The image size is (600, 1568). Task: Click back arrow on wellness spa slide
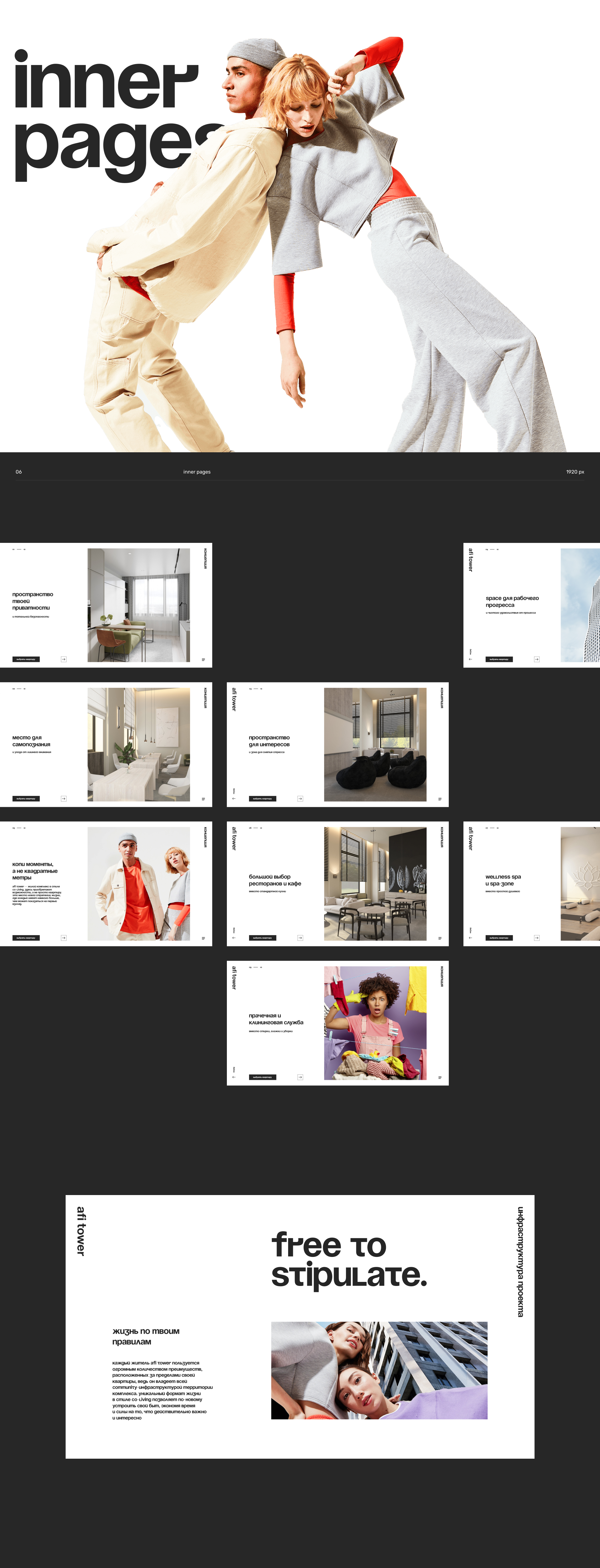pos(470,938)
